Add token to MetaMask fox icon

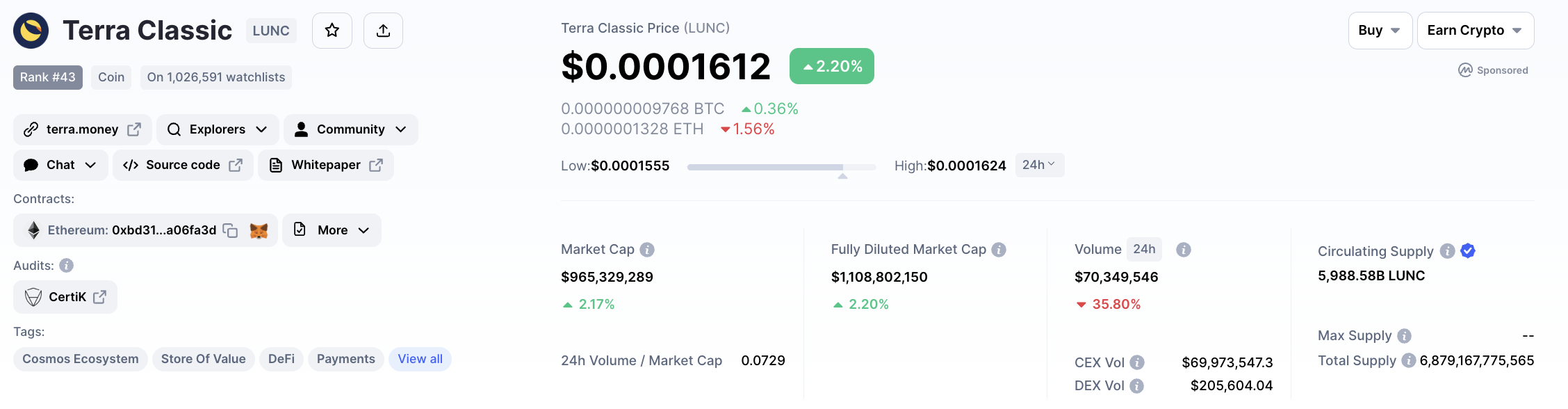pyautogui.click(x=259, y=230)
